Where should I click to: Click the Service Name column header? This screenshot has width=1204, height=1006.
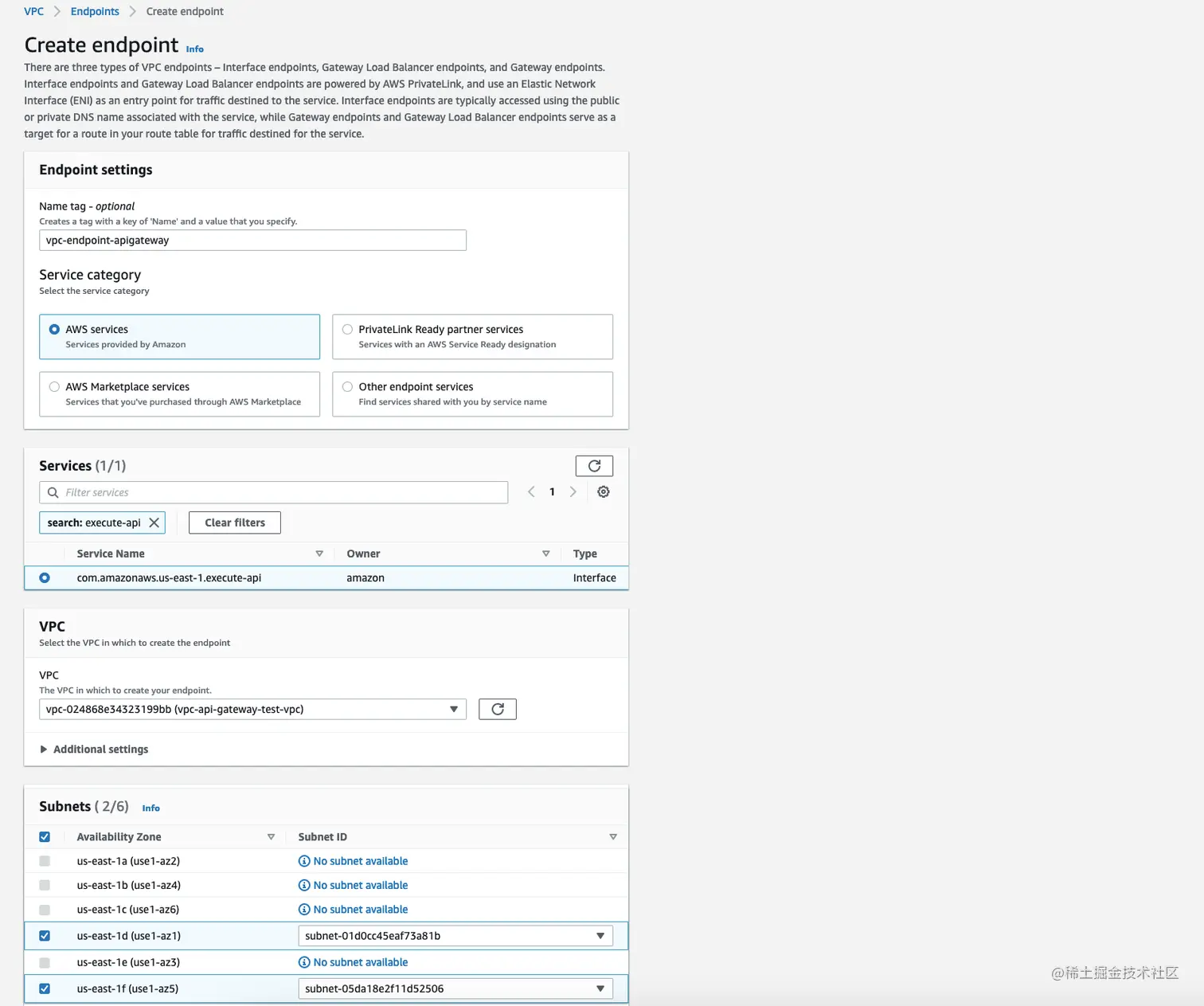pyautogui.click(x=111, y=554)
